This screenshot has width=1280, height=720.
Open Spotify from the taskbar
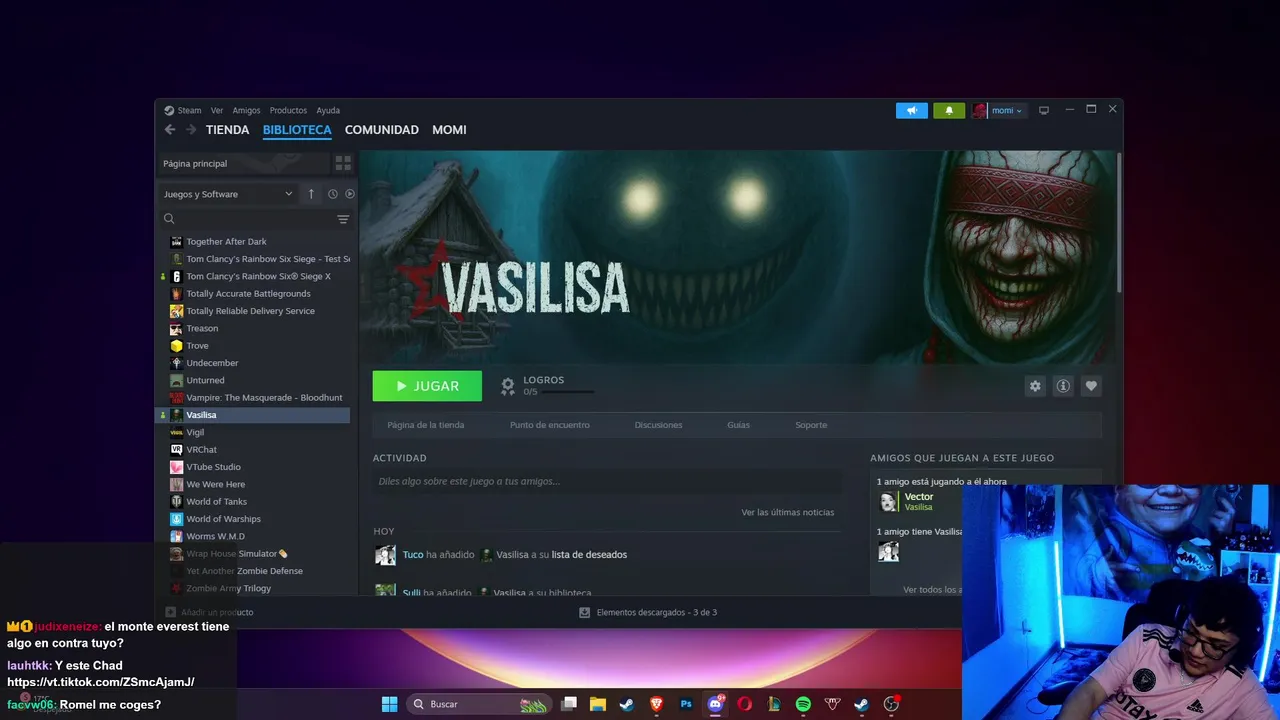coord(803,704)
